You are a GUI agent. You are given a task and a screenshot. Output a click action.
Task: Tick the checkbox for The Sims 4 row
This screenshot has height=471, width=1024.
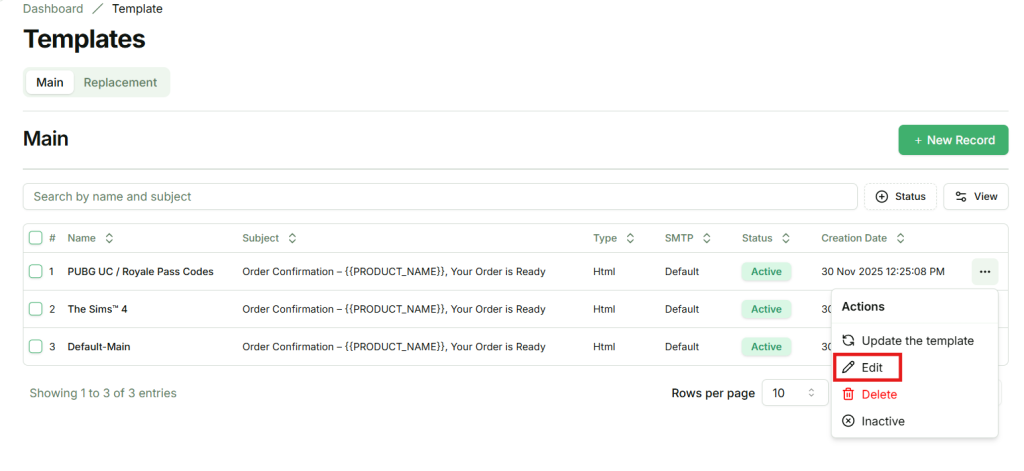(x=36, y=309)
